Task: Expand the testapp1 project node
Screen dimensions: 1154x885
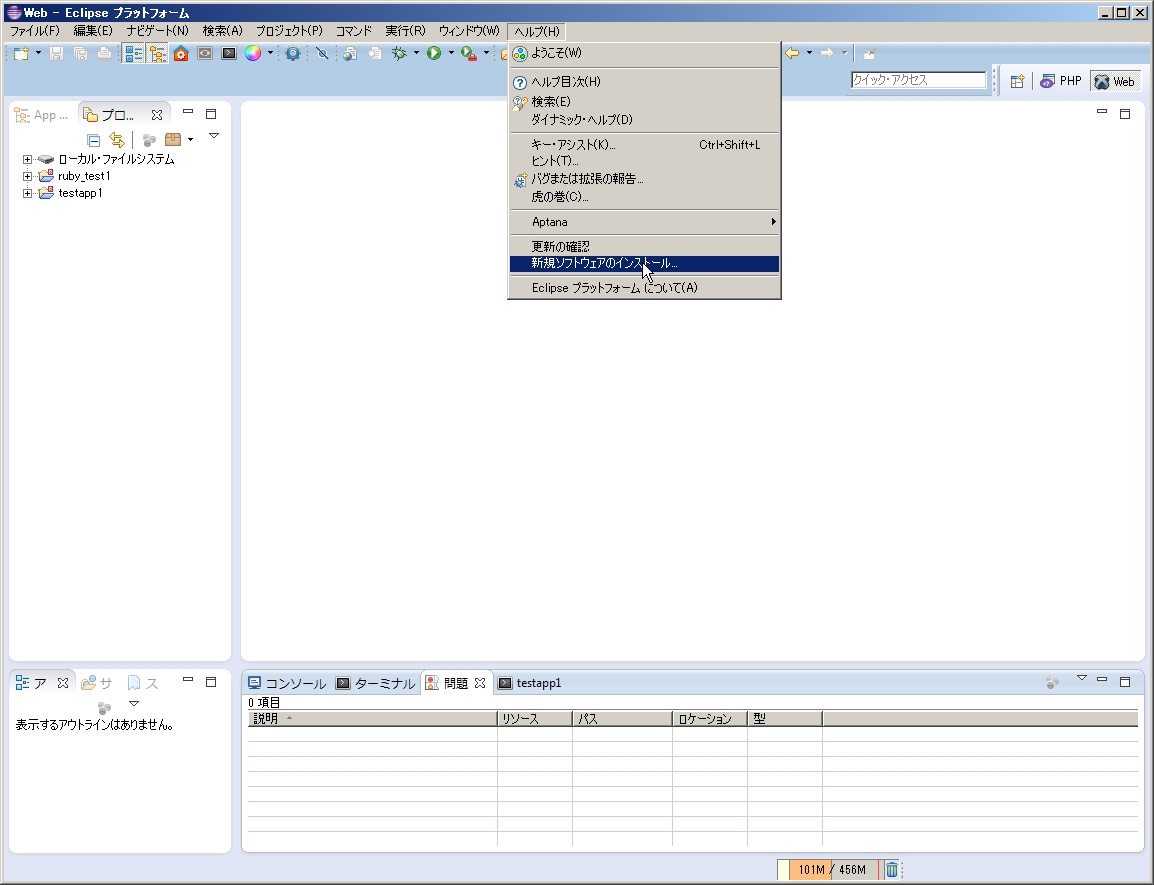Action: coord(27,193)
